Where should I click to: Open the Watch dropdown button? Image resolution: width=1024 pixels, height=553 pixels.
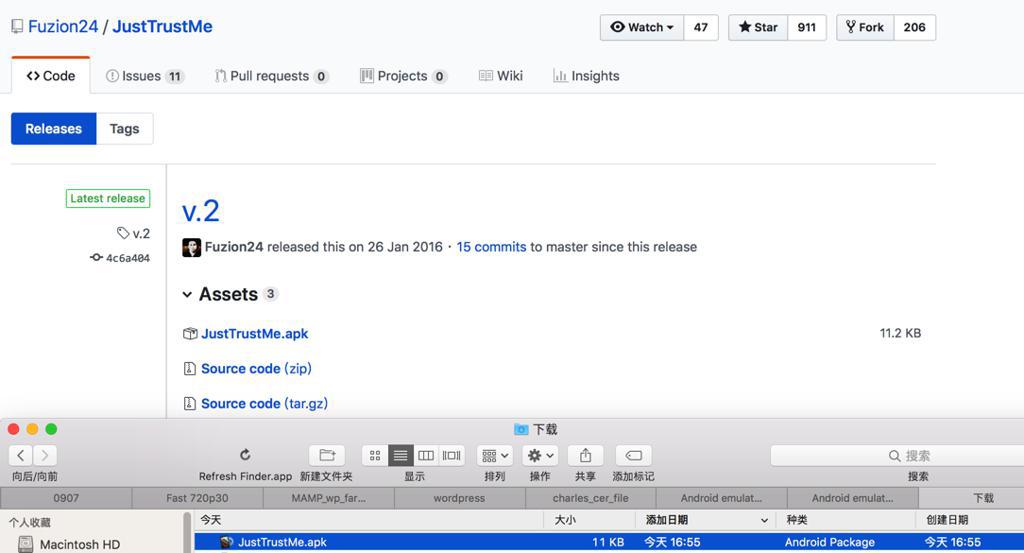(x=642, y=27)
